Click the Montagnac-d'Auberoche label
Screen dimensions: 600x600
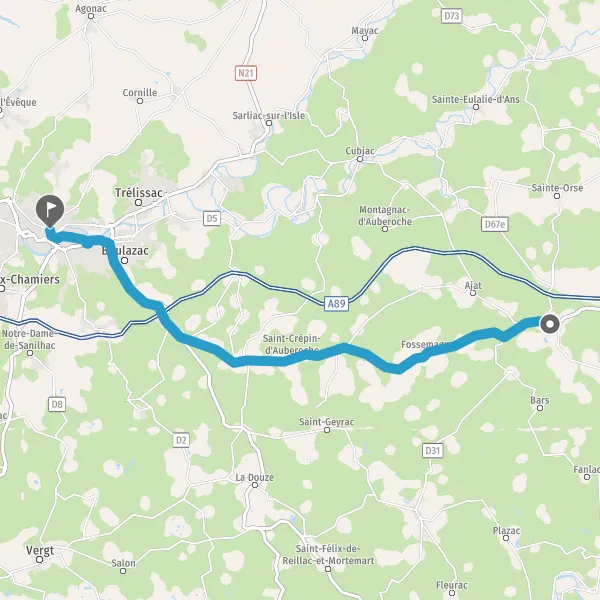[x=385, y=215]
